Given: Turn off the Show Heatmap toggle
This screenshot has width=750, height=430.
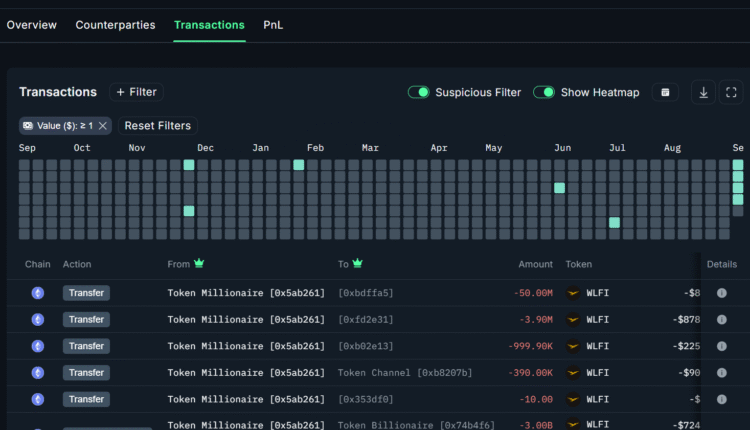Looking at the screenshot, I should pos(544,92).
